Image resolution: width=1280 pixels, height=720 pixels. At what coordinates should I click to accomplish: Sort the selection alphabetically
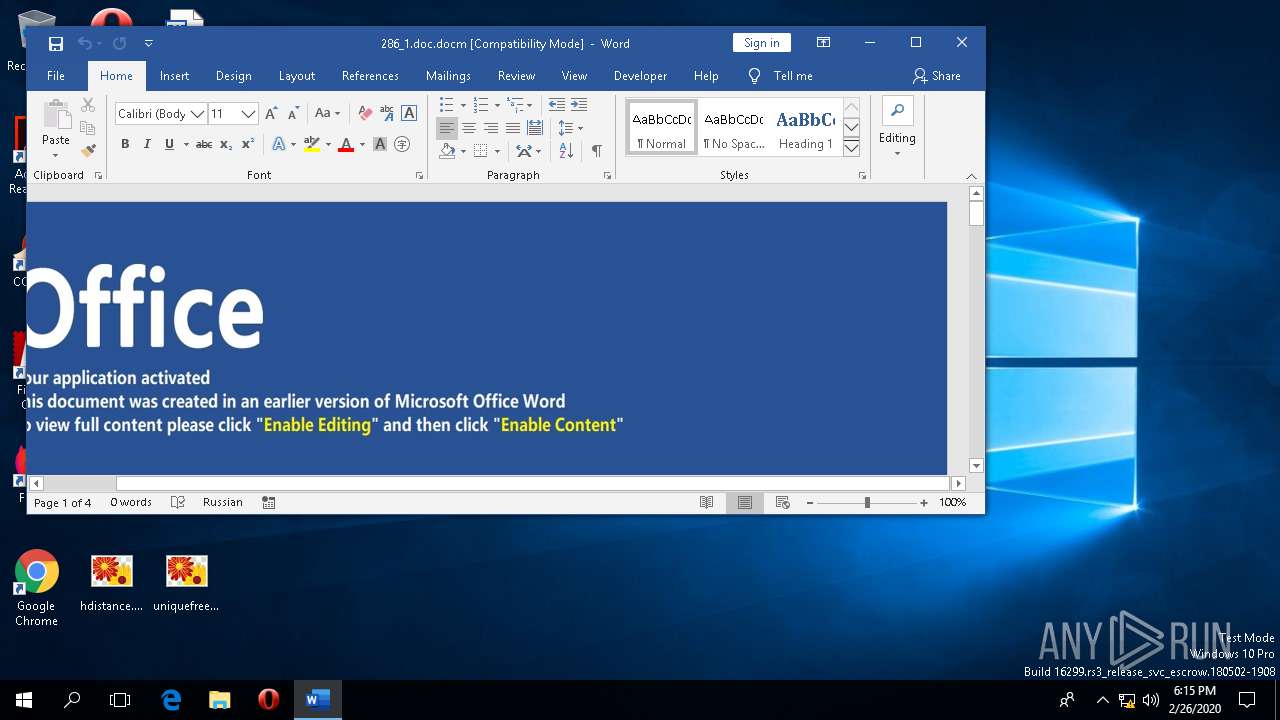pos(566,151)
